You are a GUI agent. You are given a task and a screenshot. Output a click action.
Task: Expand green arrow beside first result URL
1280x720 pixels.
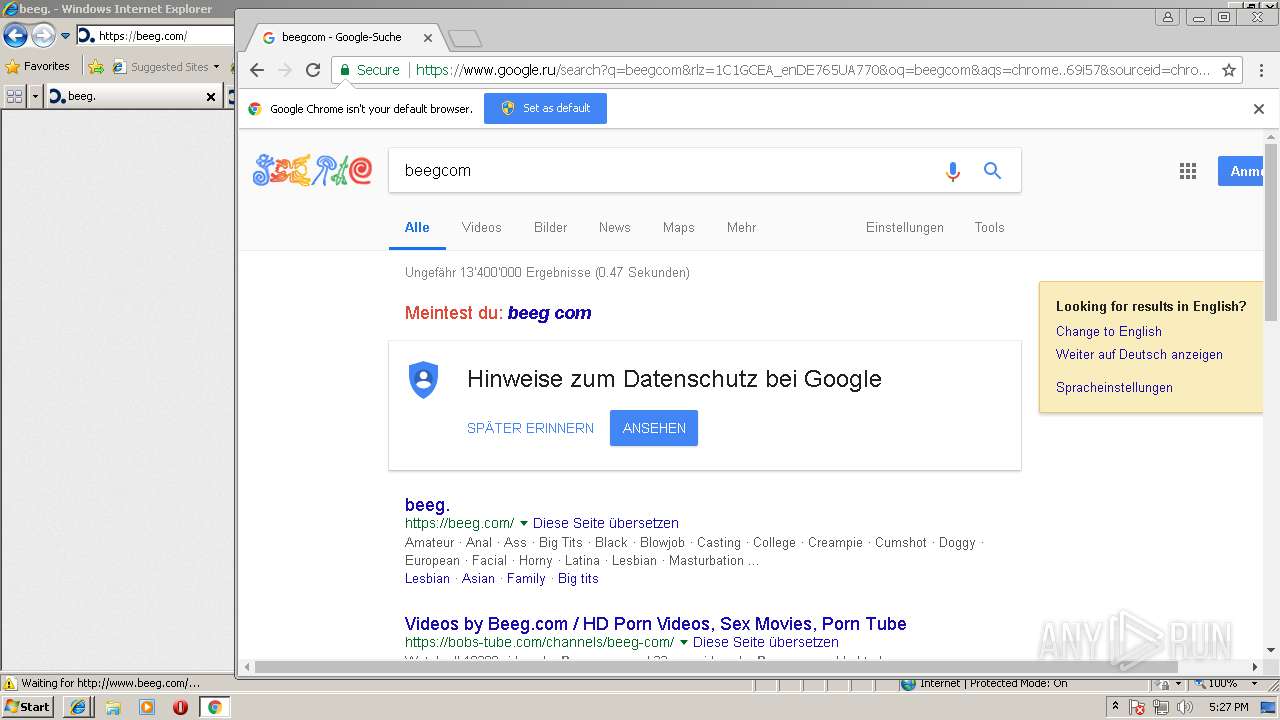pyautogui.click(x=524, y=523)
